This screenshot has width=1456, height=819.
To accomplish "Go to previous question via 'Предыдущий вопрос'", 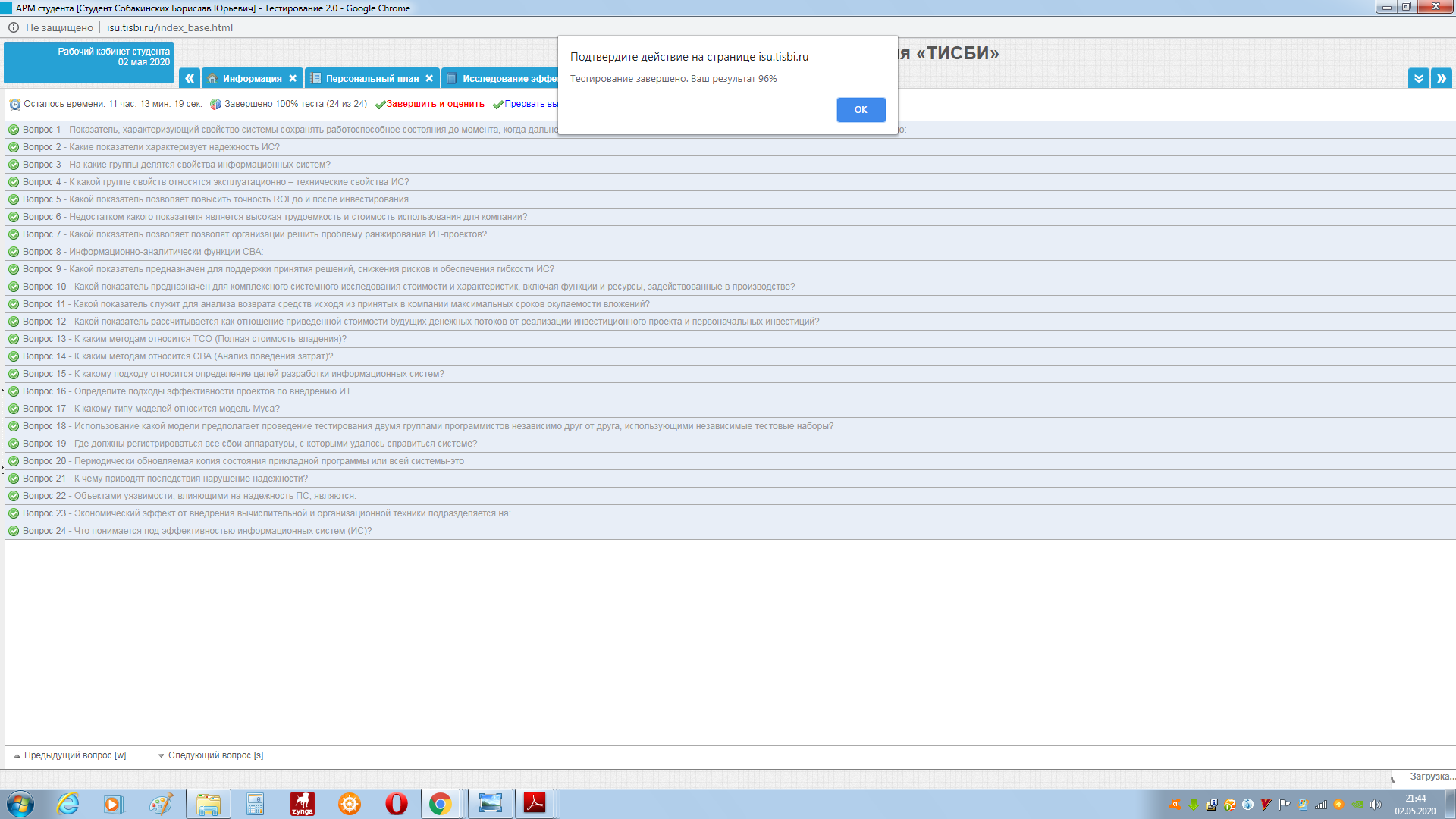I will click(74, 755).
